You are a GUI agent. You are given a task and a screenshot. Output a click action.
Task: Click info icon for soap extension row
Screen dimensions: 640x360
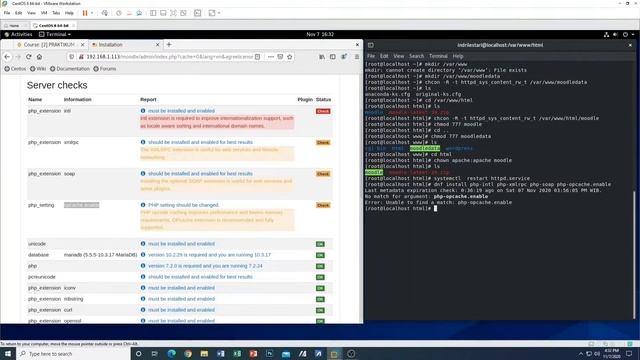coord(143,173)
